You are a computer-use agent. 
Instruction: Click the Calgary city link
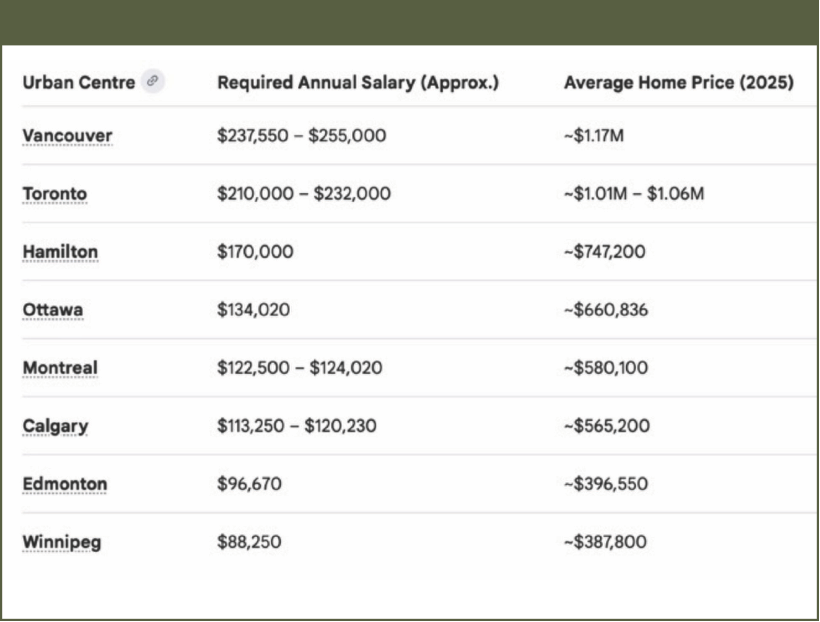tap(55, 426)
